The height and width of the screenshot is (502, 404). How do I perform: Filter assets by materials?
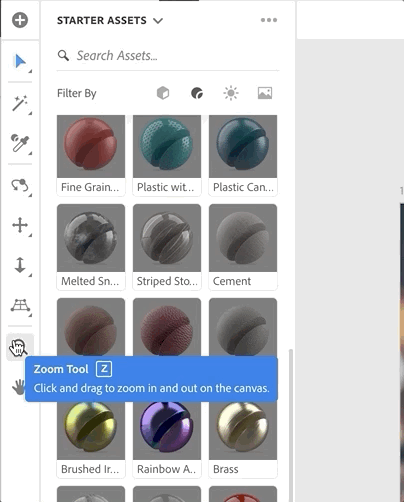tap(197, 93)
